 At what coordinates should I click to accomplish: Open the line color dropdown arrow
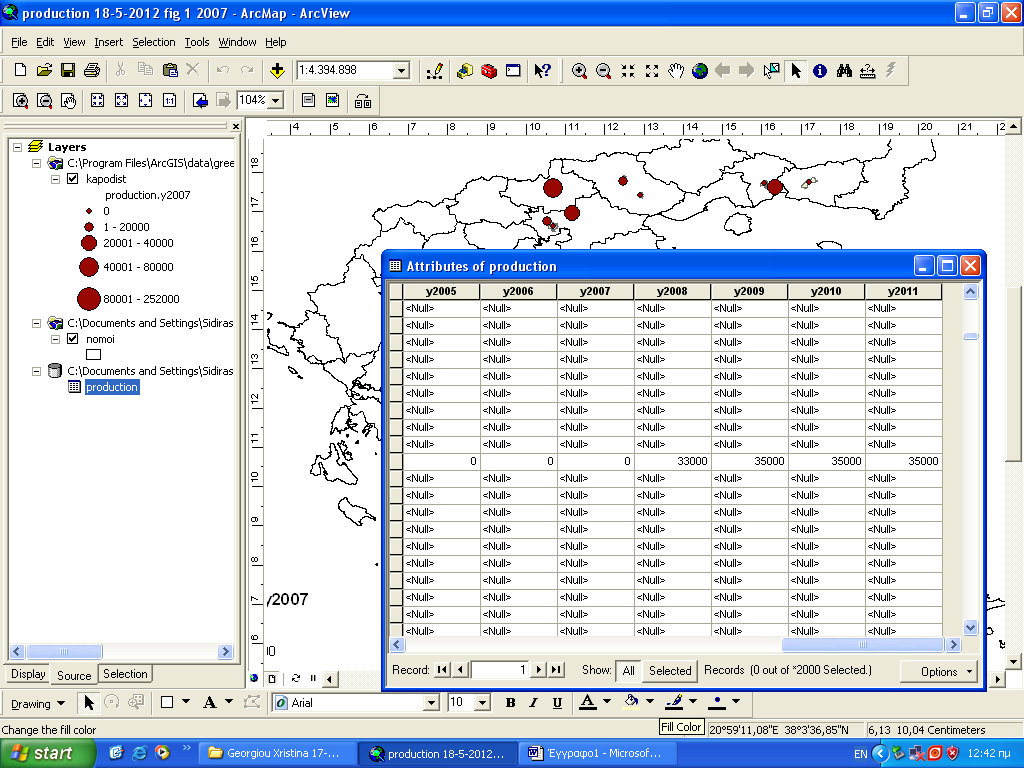click(693, 702)
